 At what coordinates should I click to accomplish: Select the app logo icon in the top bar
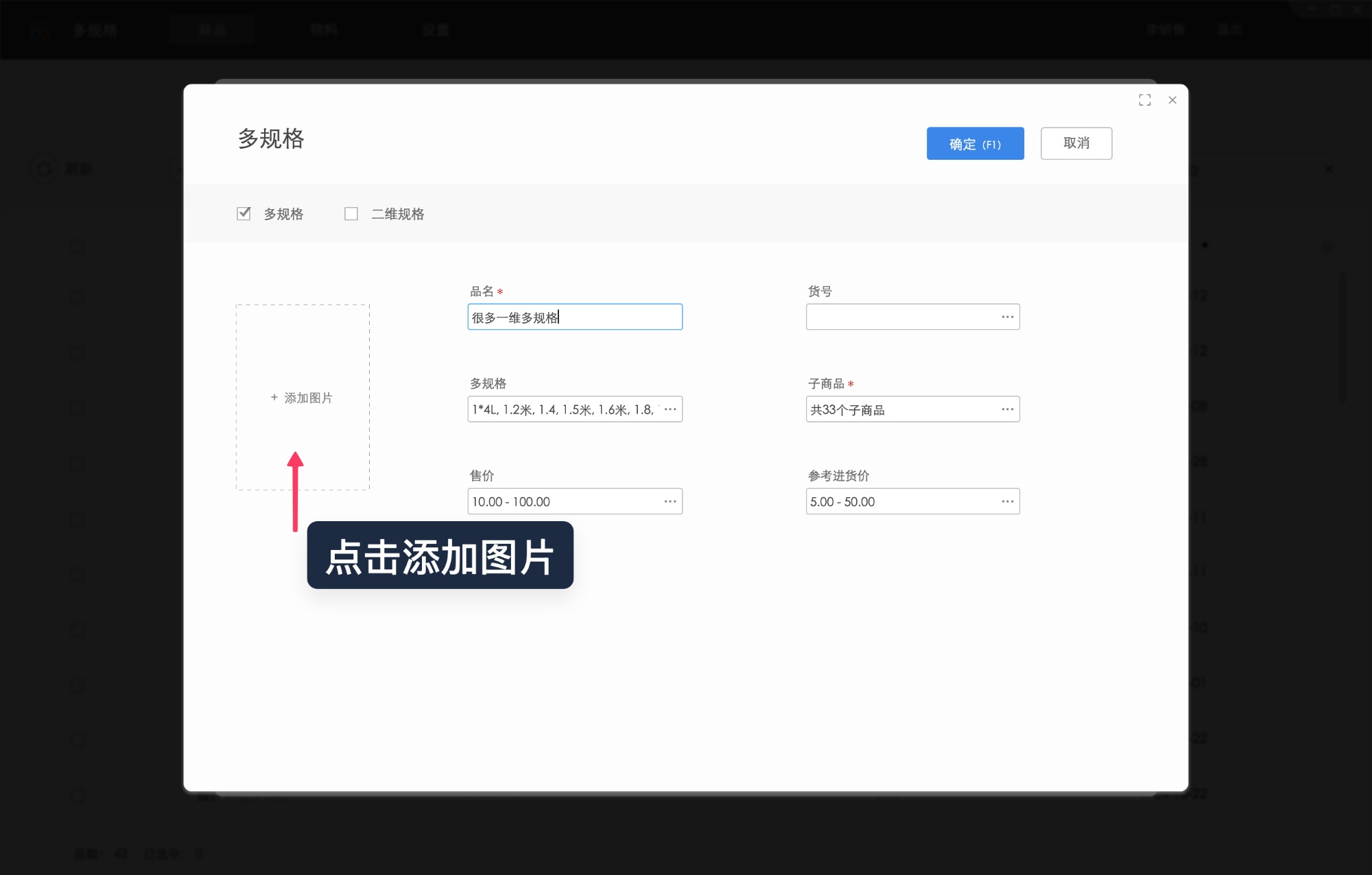[x=40, y=29]
